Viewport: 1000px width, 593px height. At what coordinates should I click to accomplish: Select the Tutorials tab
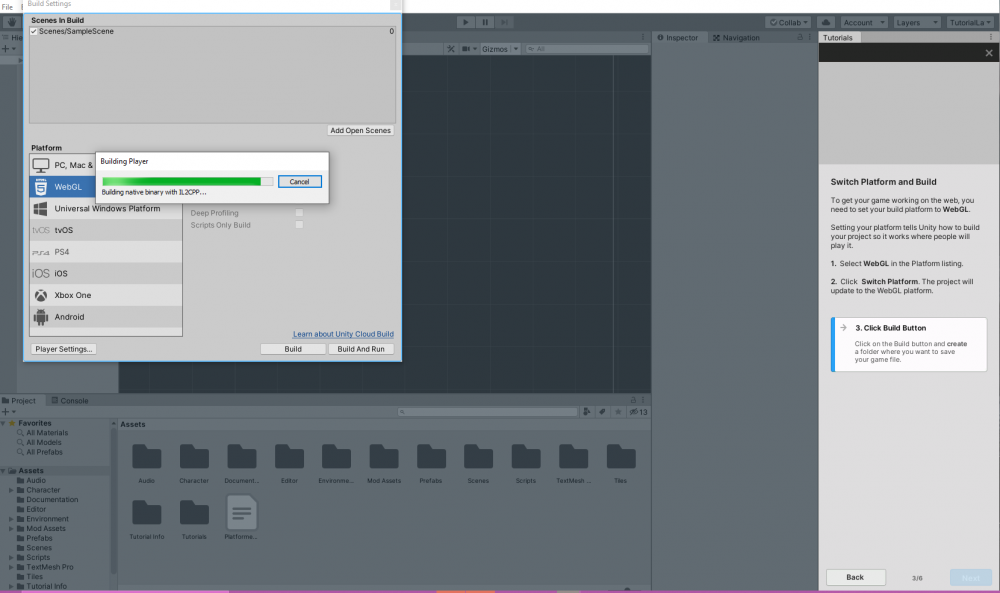[838, 38]
